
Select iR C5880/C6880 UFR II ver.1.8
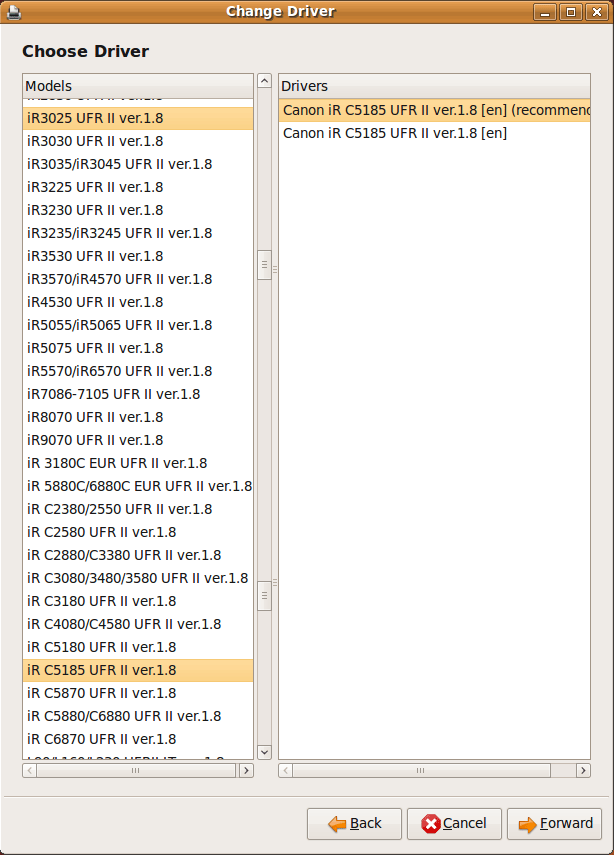[138, 716]
